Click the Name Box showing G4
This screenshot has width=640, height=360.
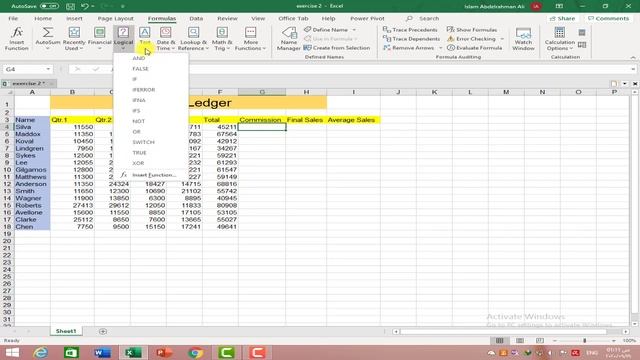point(24,69)
